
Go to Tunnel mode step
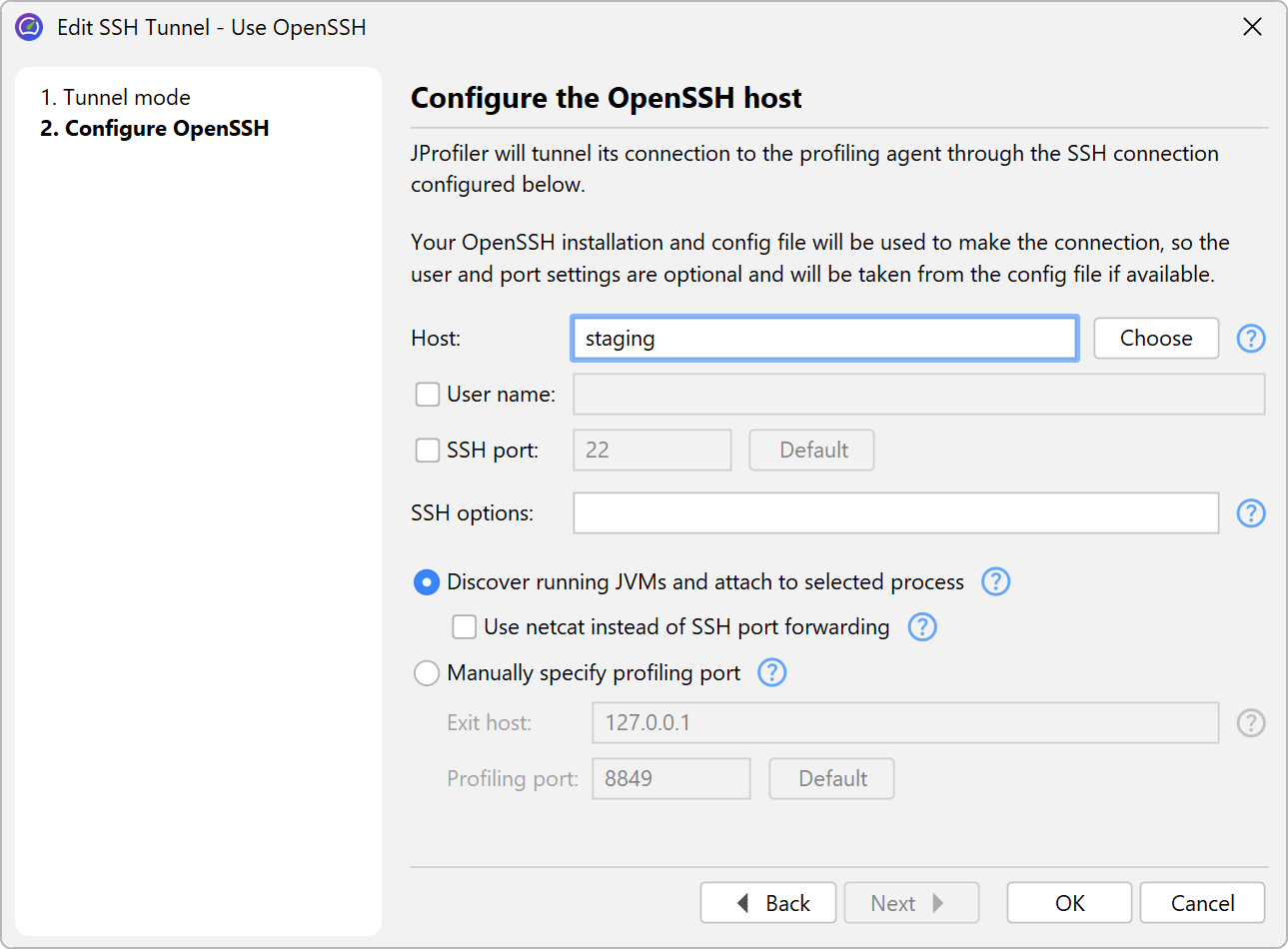(x=115, y=97)
